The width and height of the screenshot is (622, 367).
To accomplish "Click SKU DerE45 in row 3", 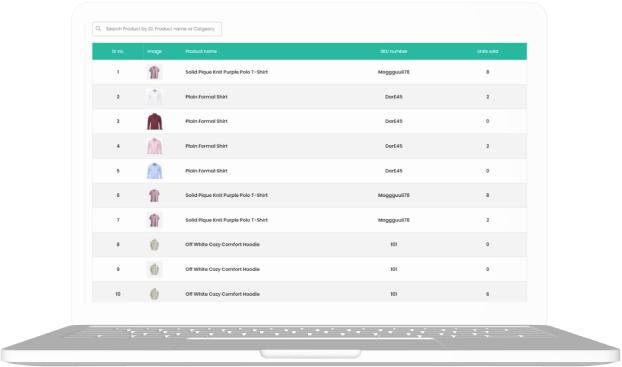I will tap(394, 121).
